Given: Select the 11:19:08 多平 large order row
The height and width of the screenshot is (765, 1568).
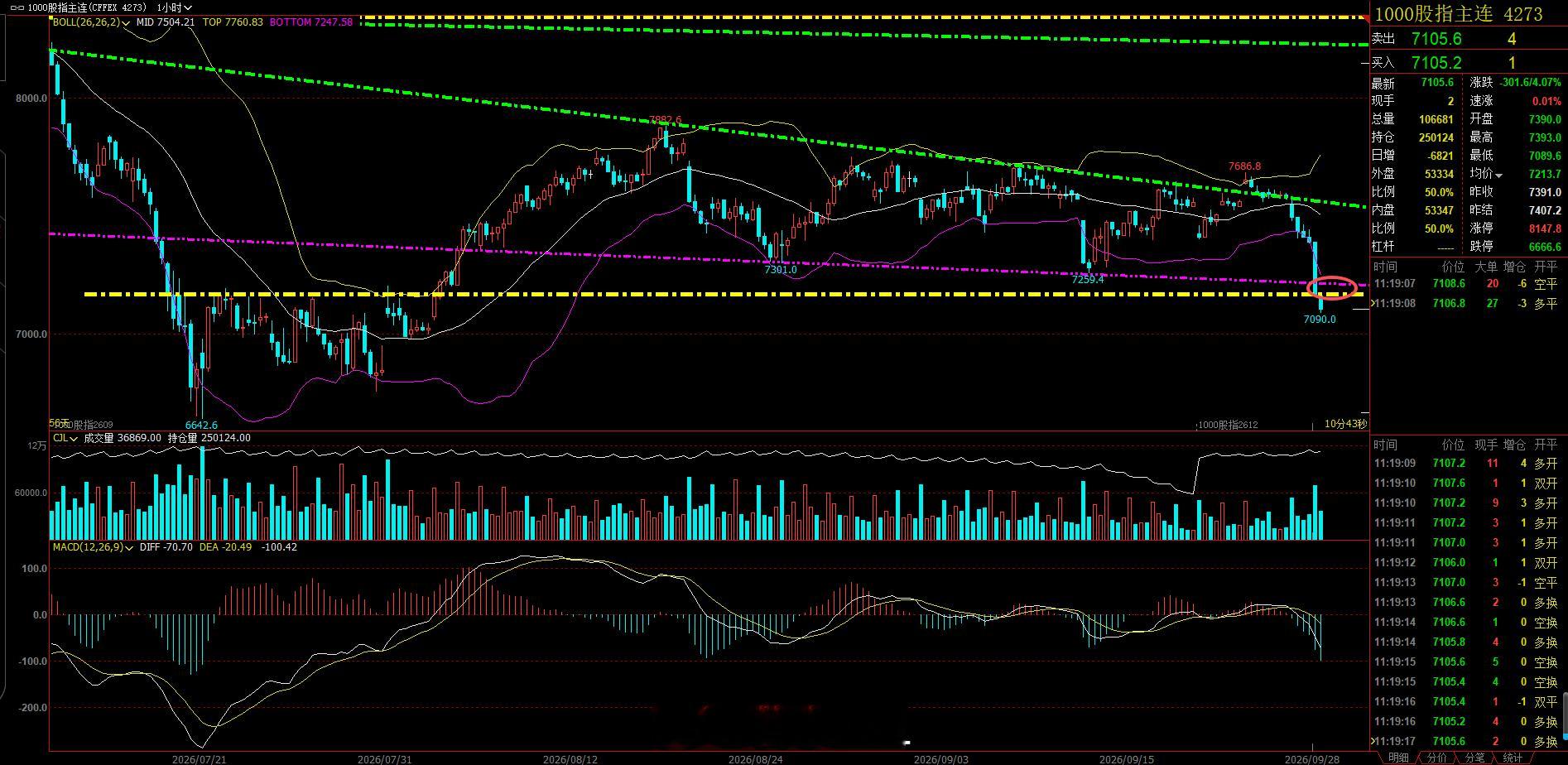Looking at the screenshot, I should coord(1466,304).
